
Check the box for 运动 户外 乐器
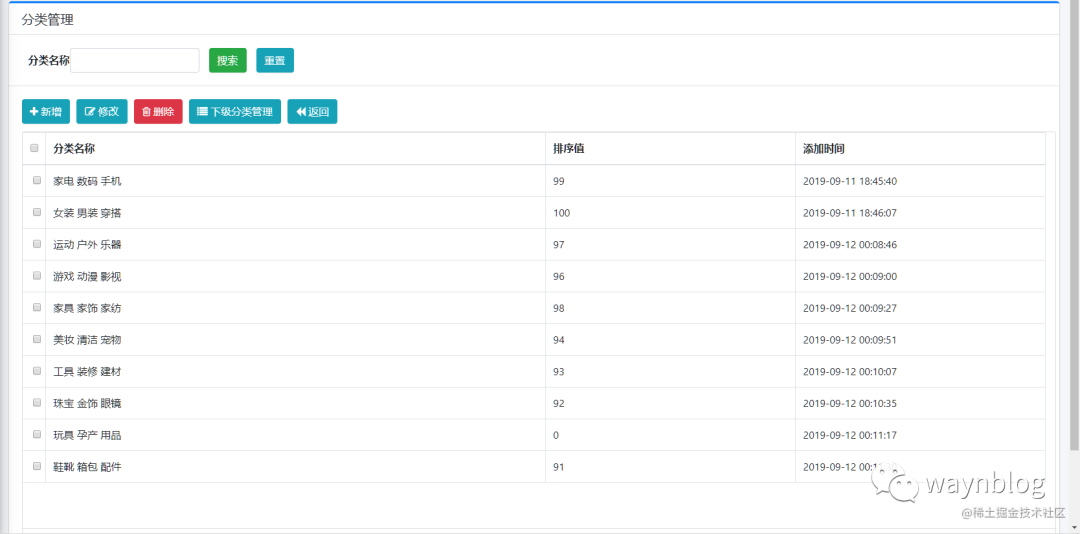37,244
